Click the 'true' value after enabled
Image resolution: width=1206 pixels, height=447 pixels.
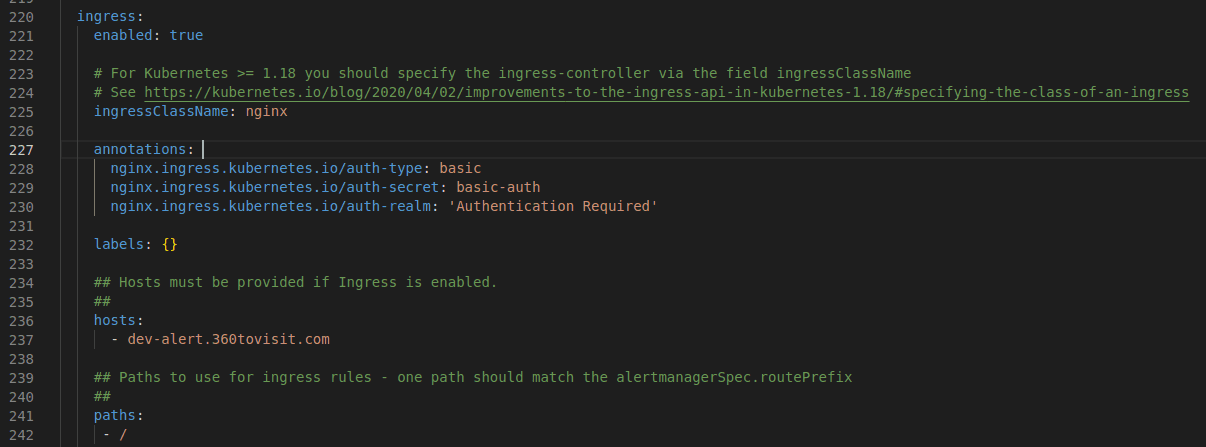(186, 35)
